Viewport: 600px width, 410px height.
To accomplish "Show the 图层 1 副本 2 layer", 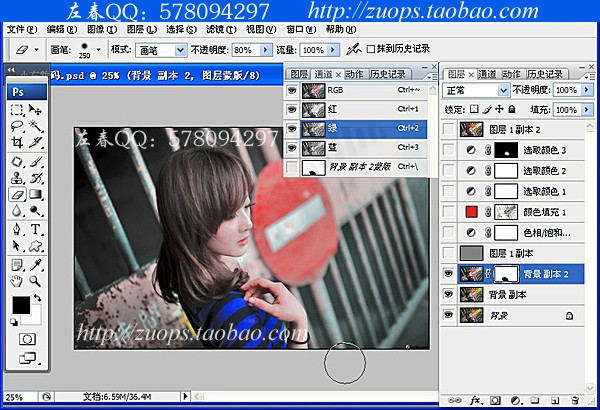I will click(x=448, y=129).
